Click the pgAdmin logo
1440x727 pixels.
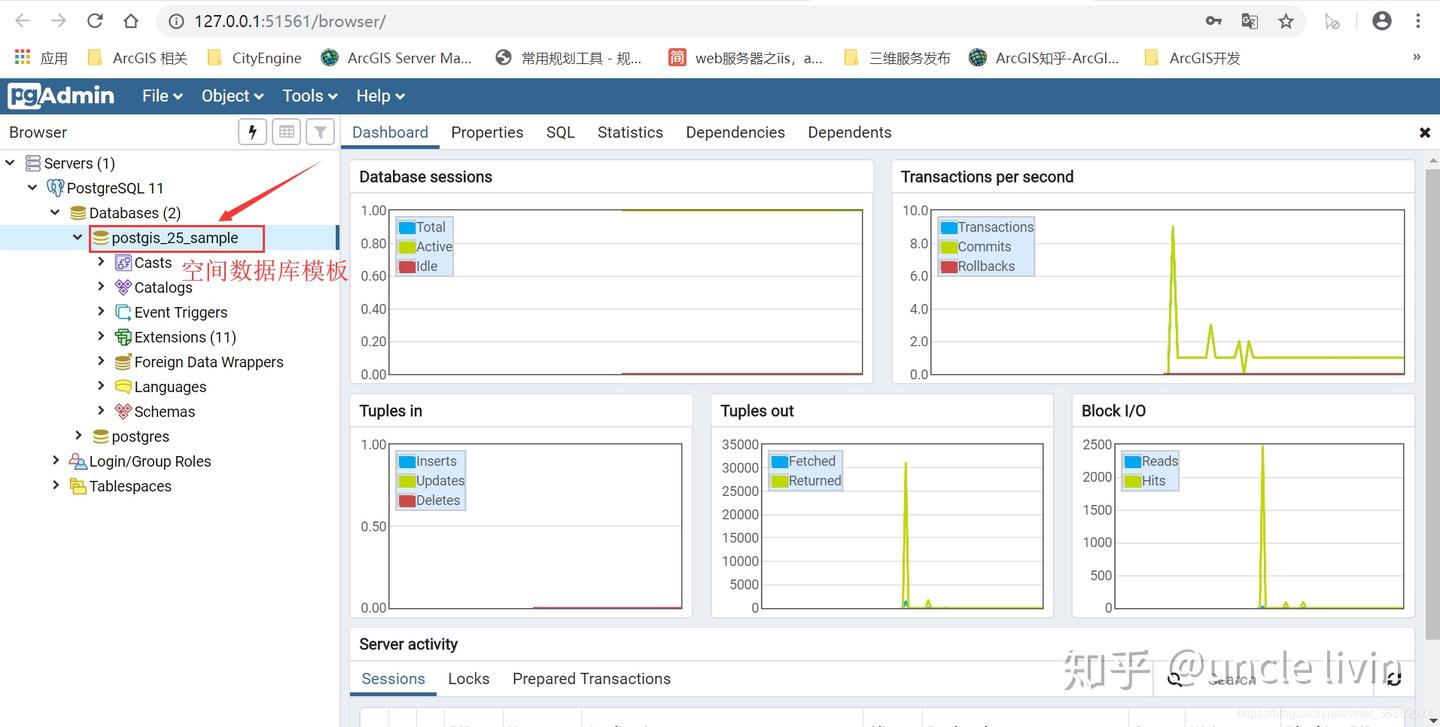(60, 95)
